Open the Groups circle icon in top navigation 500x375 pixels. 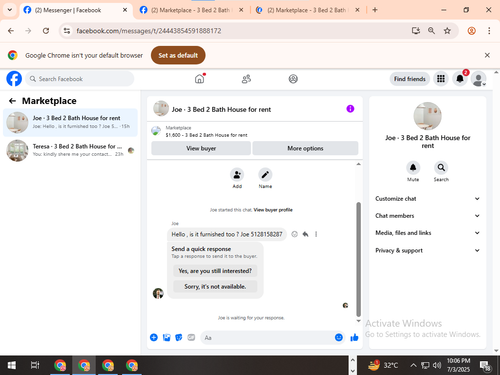click(x=293, y=79)
